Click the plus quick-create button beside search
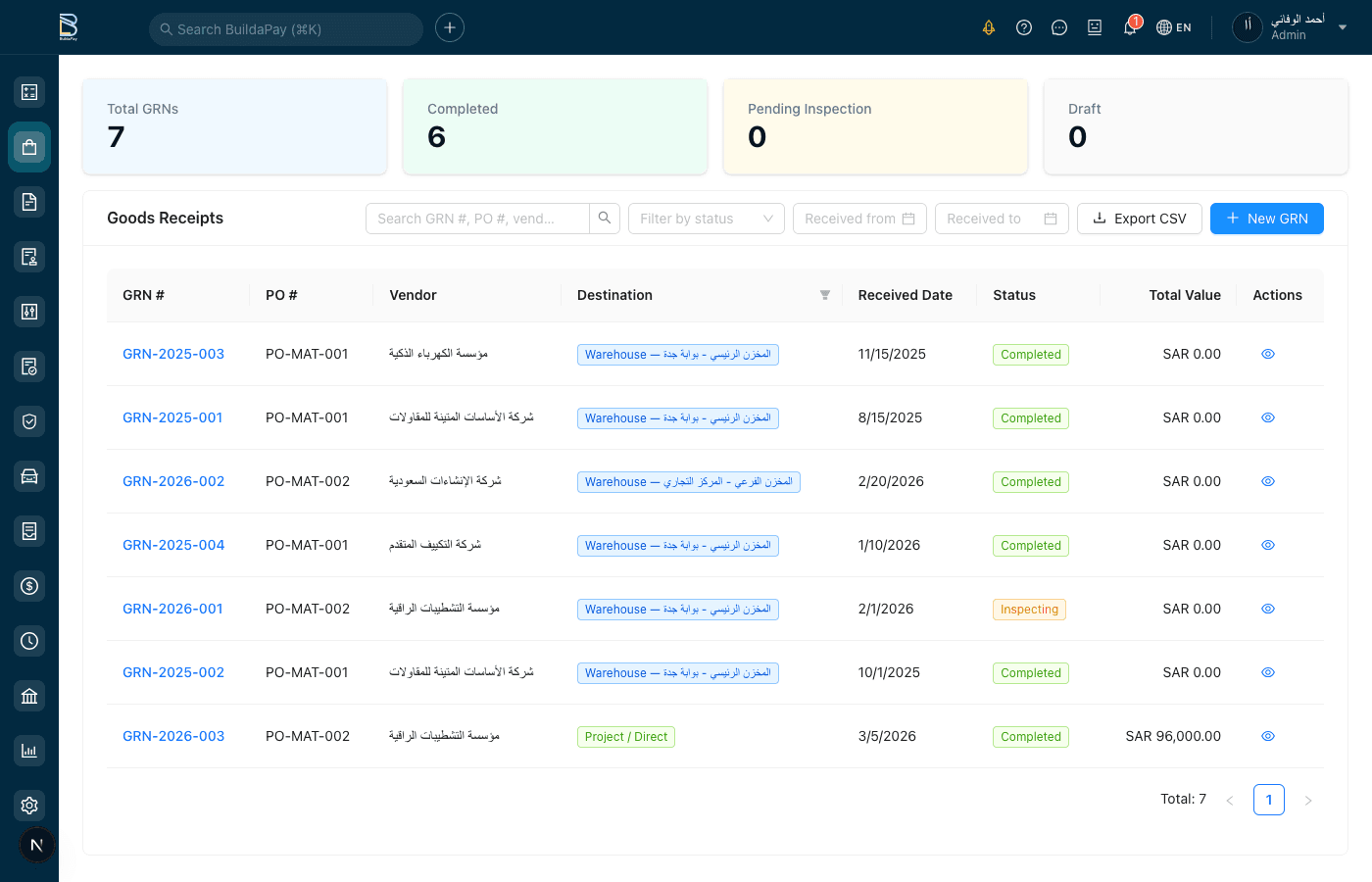The image size is (1372, 882). 450,27
